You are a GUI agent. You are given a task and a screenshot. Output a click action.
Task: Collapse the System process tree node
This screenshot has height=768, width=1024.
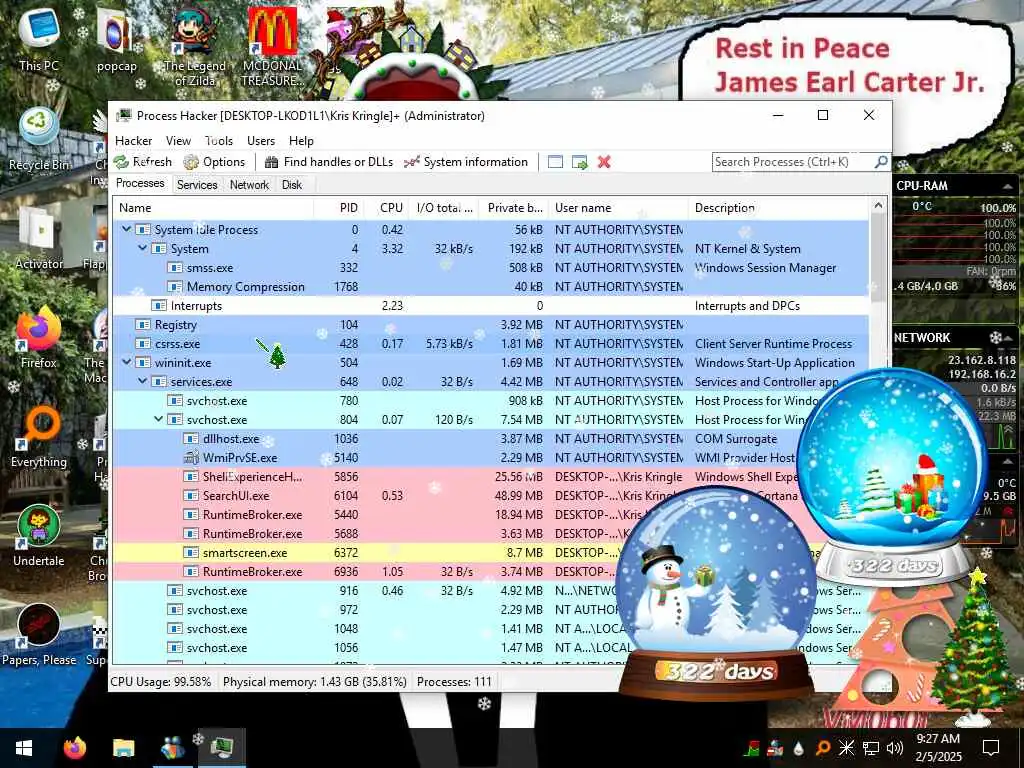pyautogui.click(x=142, y=248)
